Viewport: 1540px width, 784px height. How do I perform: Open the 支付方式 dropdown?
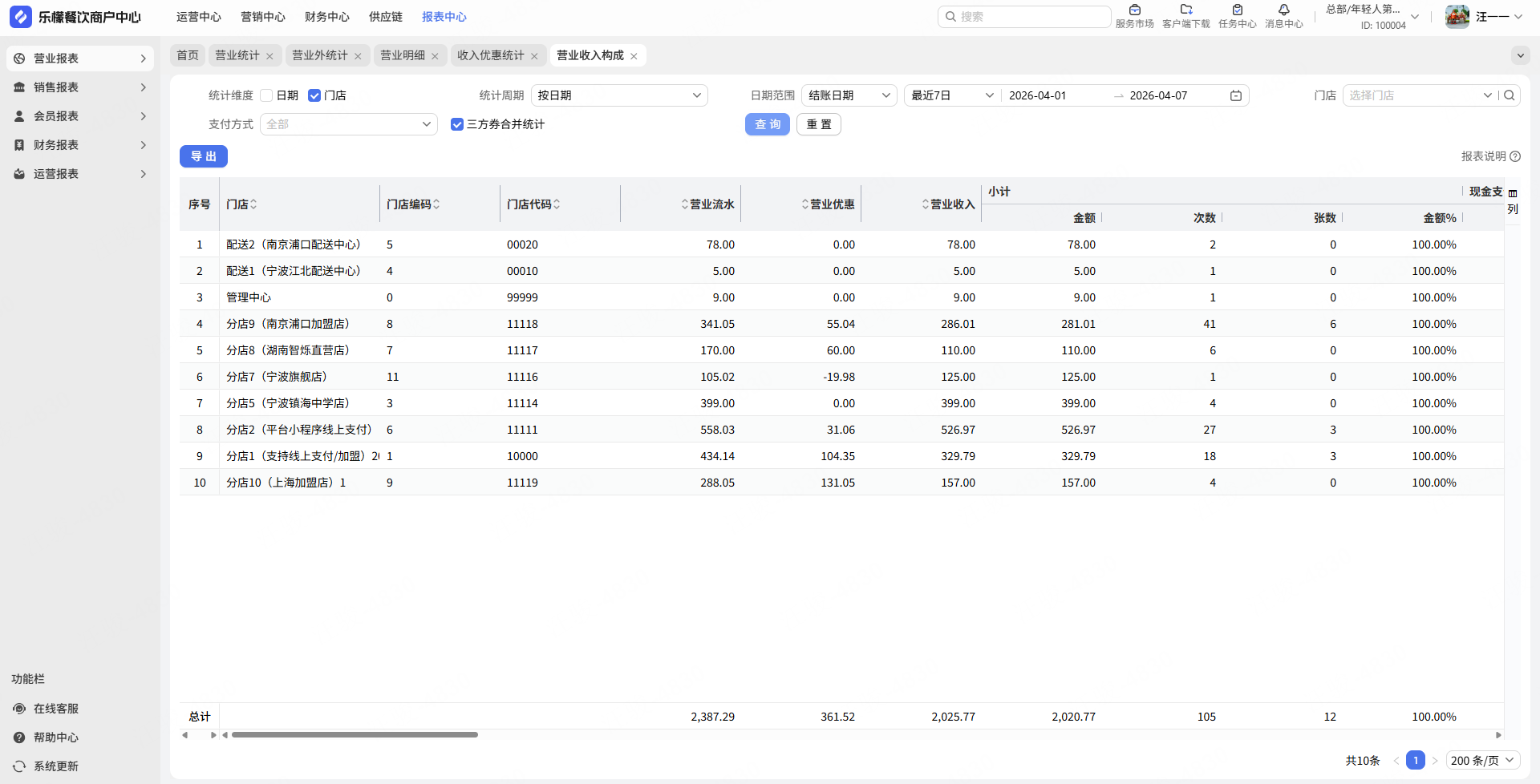tap(349, 124)
